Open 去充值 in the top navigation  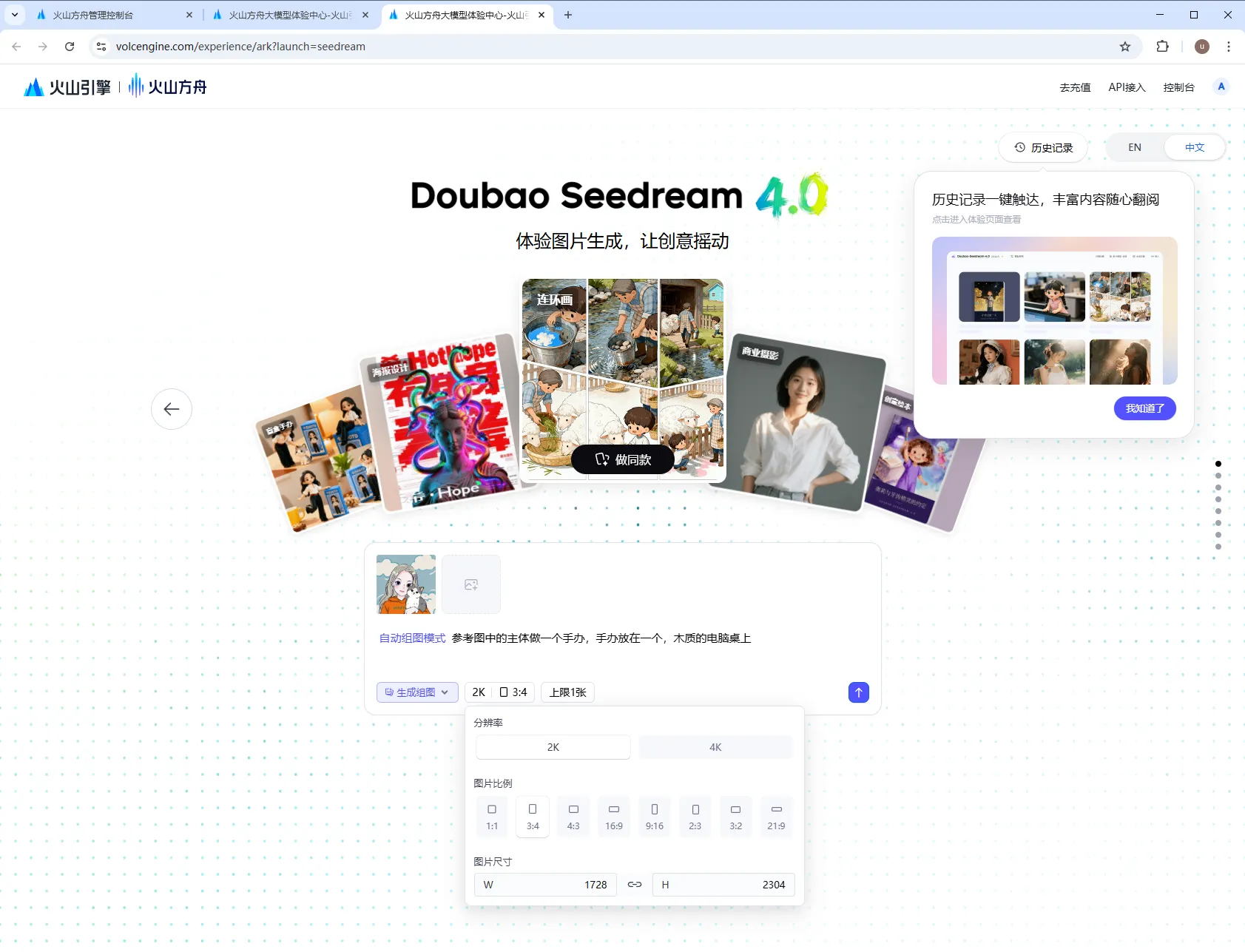tap(1075, 87)
